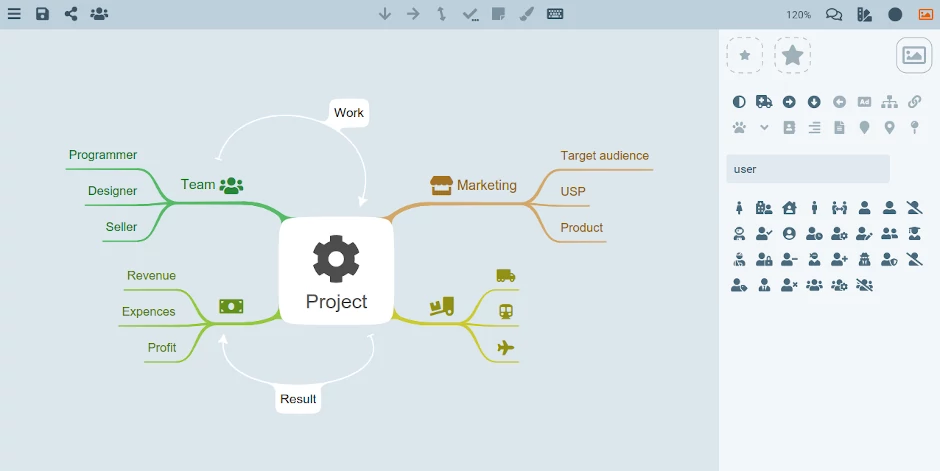
Task: Pick the graduate user icon
Action: click(x=914, y=234)
